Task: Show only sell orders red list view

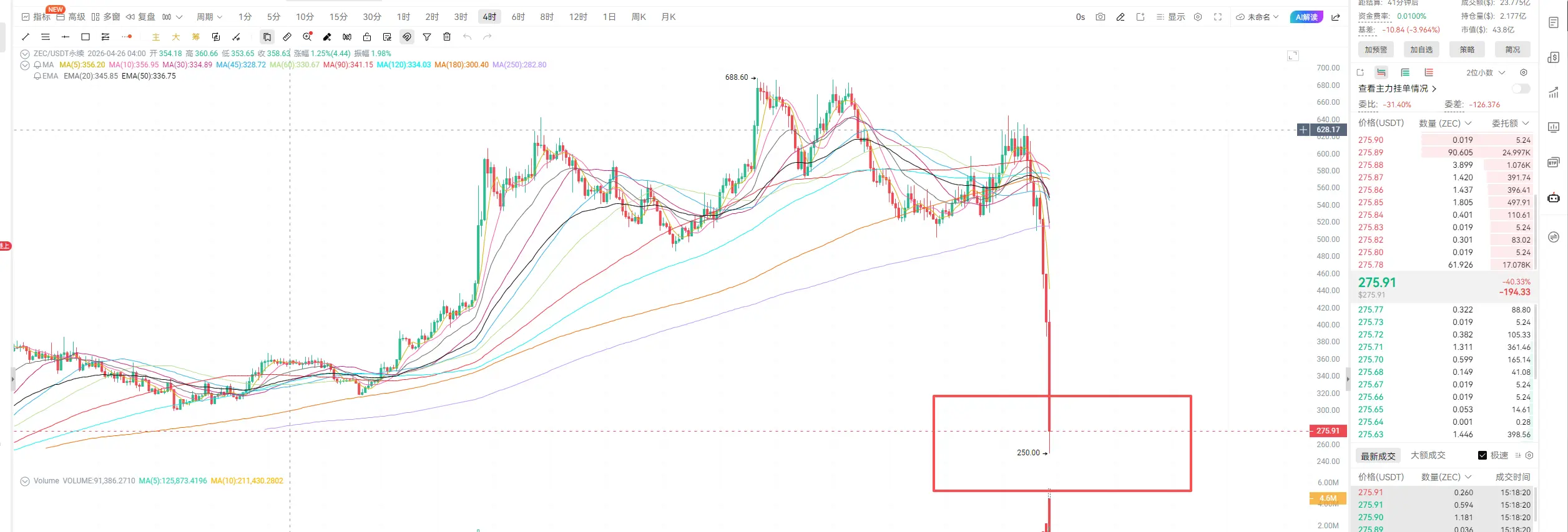Action: click(1429, 72)
